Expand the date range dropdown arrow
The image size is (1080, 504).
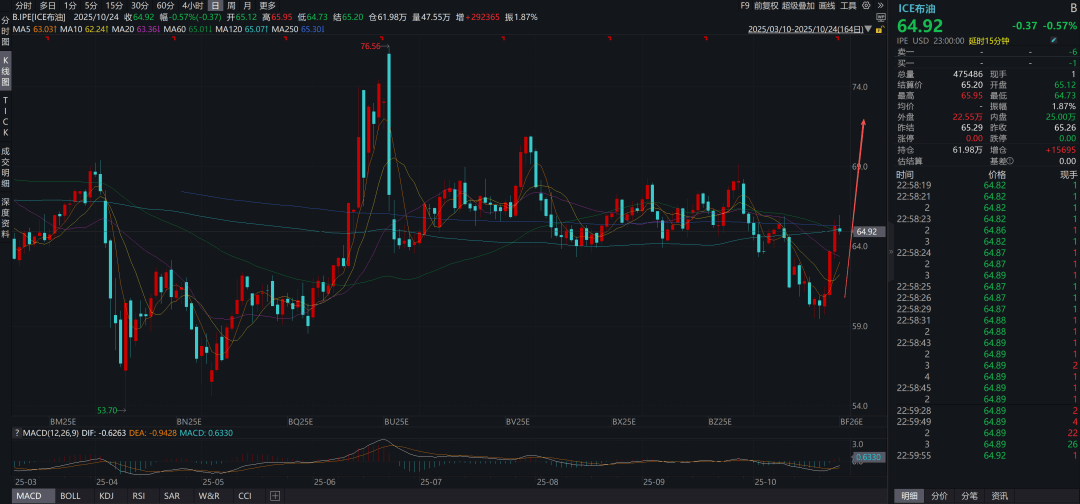point(865,29)
